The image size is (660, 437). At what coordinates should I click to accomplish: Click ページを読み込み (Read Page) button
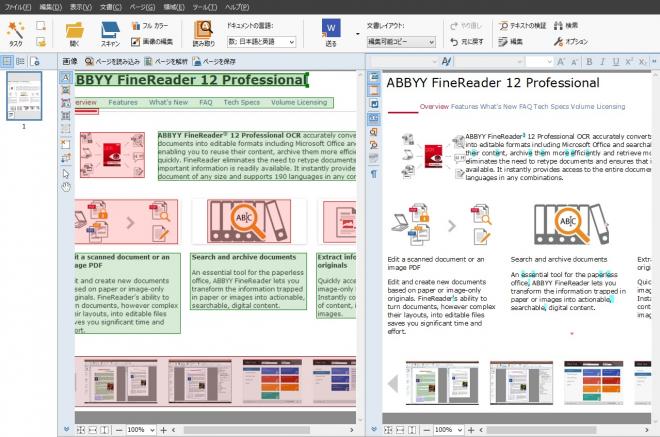(x=112, y=61)
